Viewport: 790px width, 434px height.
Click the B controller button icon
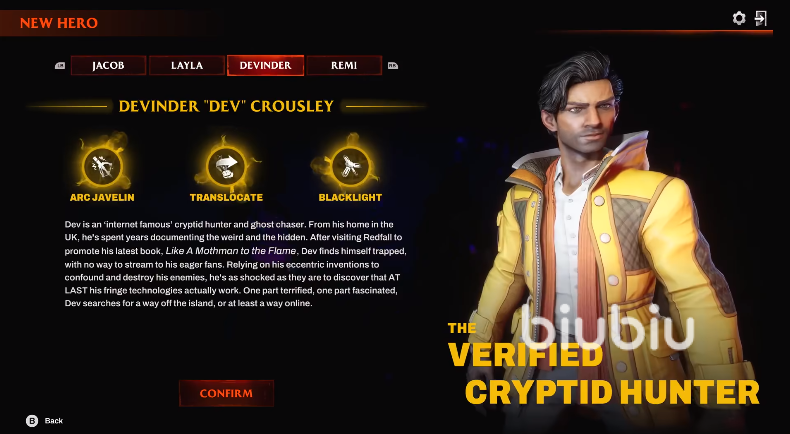pyautogui.click(x=32, y=420)
